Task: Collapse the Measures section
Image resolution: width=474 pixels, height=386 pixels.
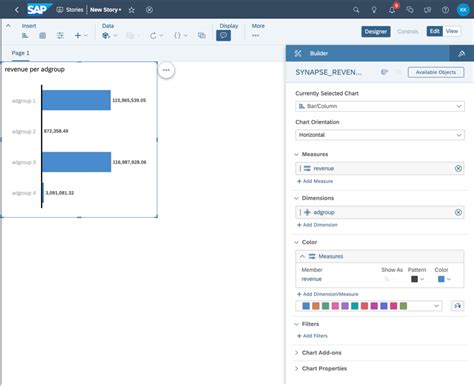Action: tap(296, 154)
